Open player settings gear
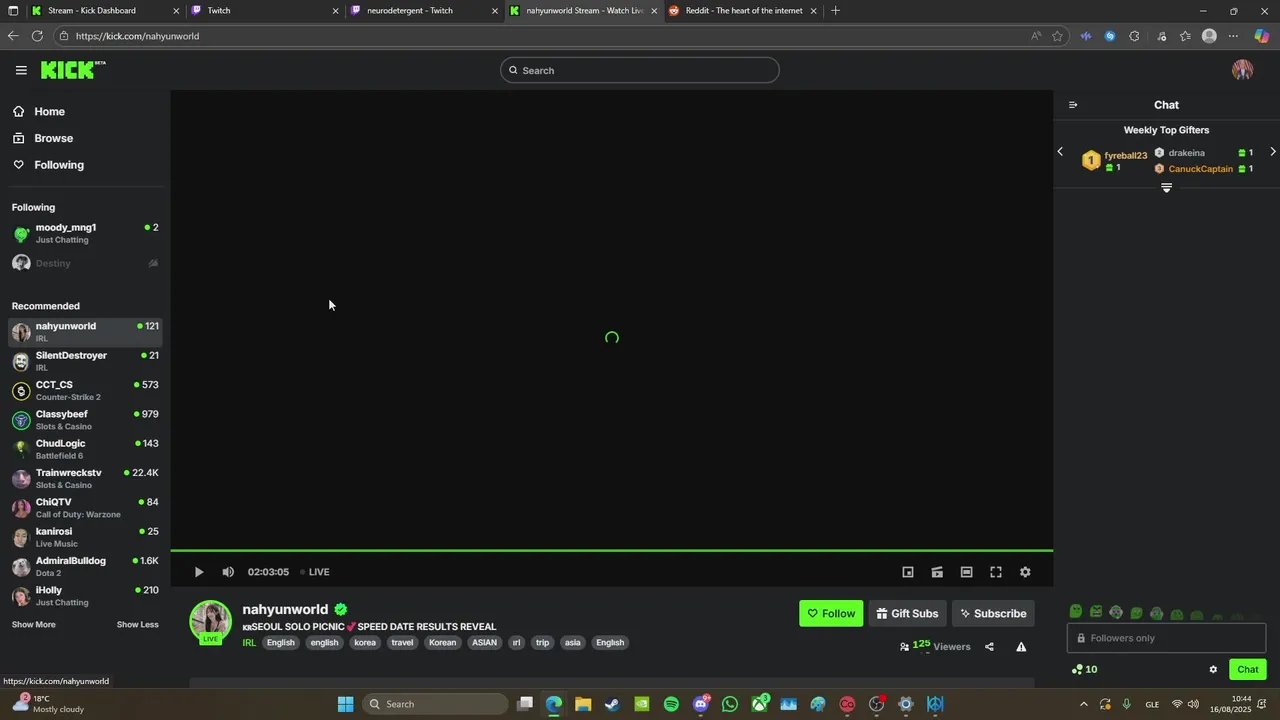Screen dimensions: 1280x720 coord(1025,572)
